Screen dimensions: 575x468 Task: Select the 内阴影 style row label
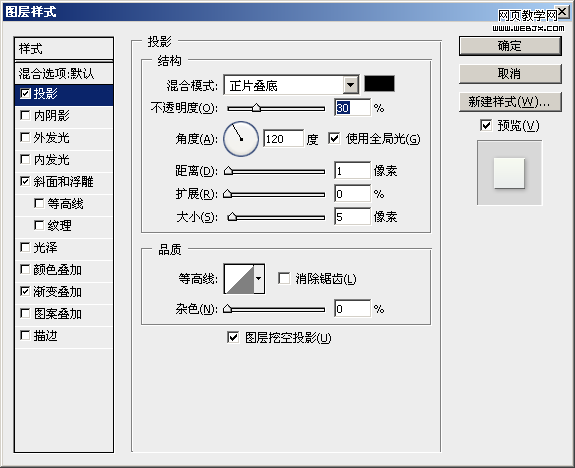click(51, 116)
